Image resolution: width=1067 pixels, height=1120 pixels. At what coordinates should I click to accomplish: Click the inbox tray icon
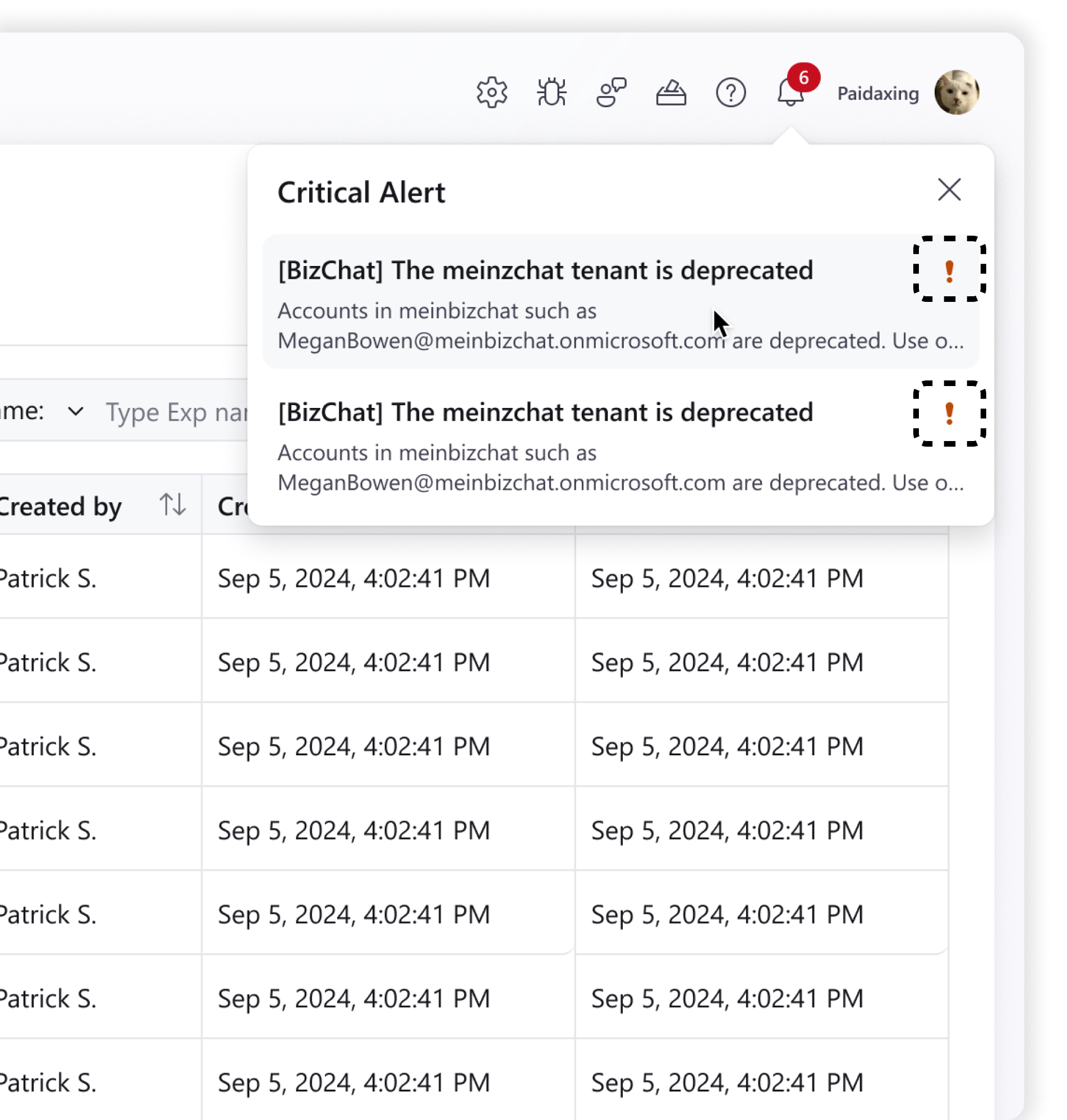point(670,93)
